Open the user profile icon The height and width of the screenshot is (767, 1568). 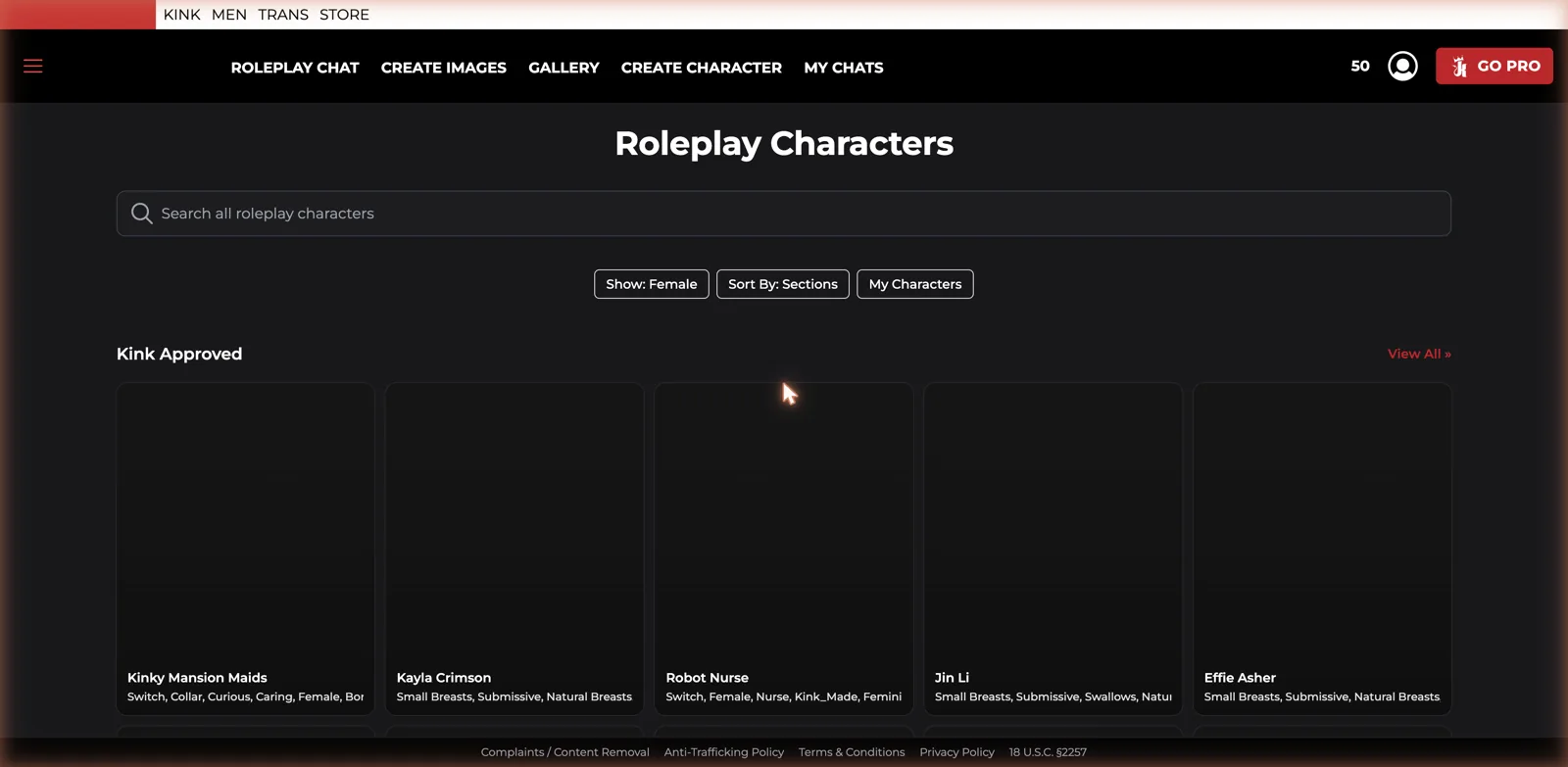point(1402,66)
